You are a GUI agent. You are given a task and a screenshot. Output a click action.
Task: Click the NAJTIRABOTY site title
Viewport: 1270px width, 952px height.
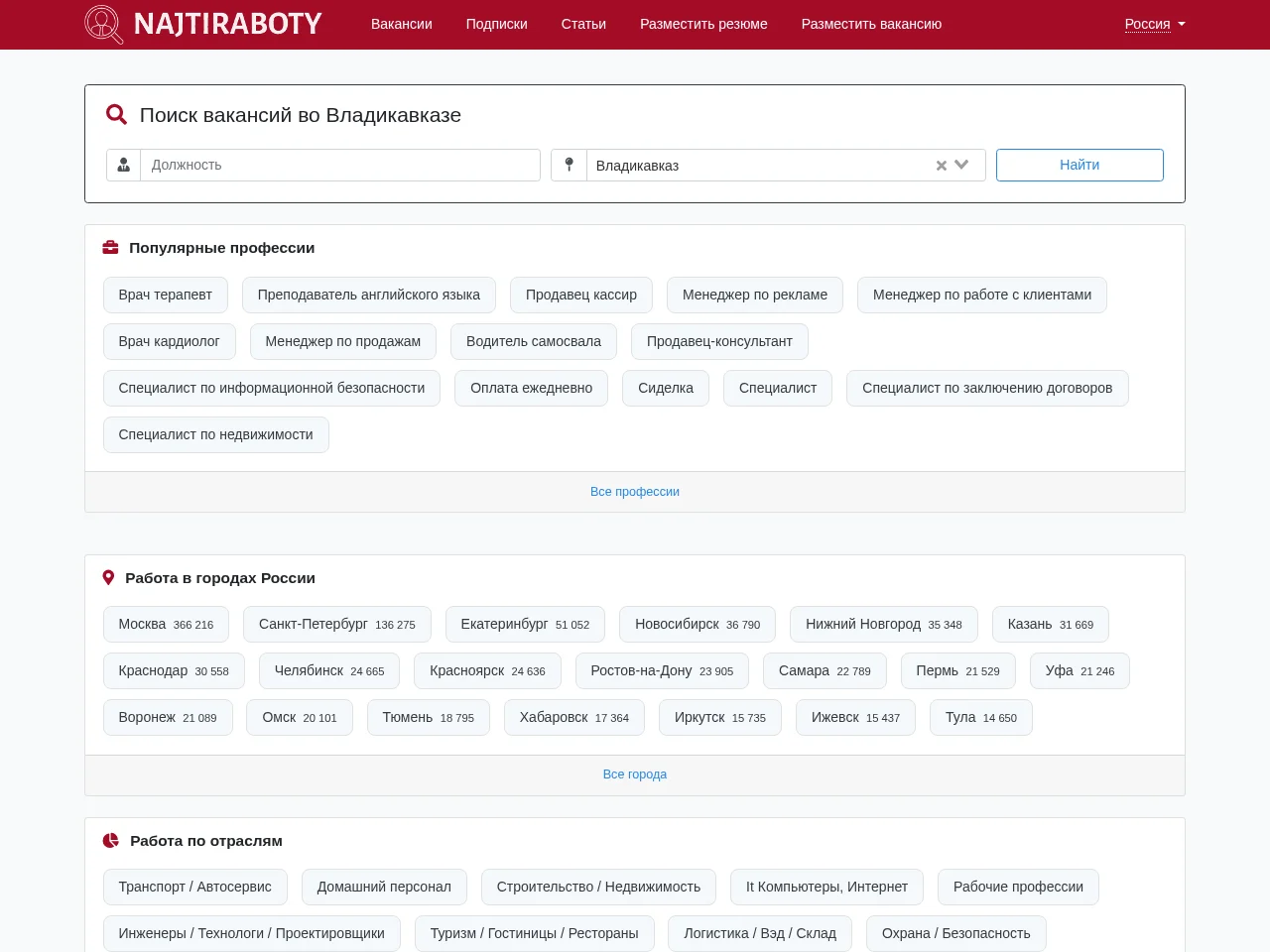coord(228,24)
